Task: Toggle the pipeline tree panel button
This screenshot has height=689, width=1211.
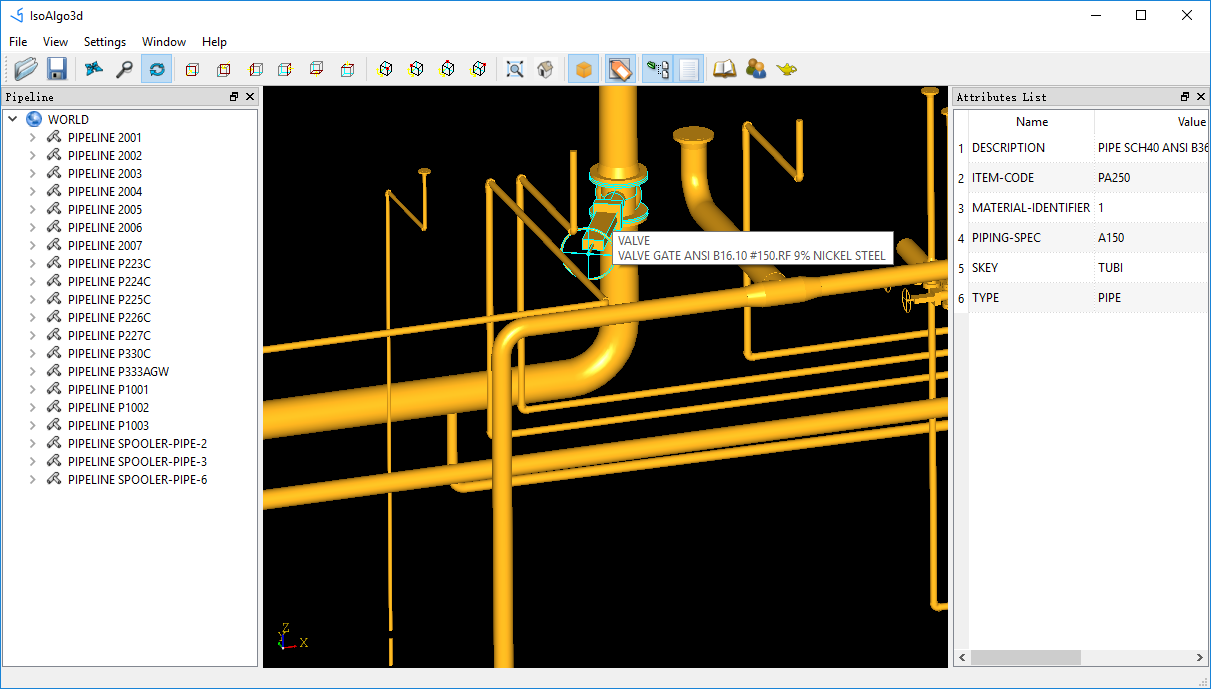Action: click(657, 69)
